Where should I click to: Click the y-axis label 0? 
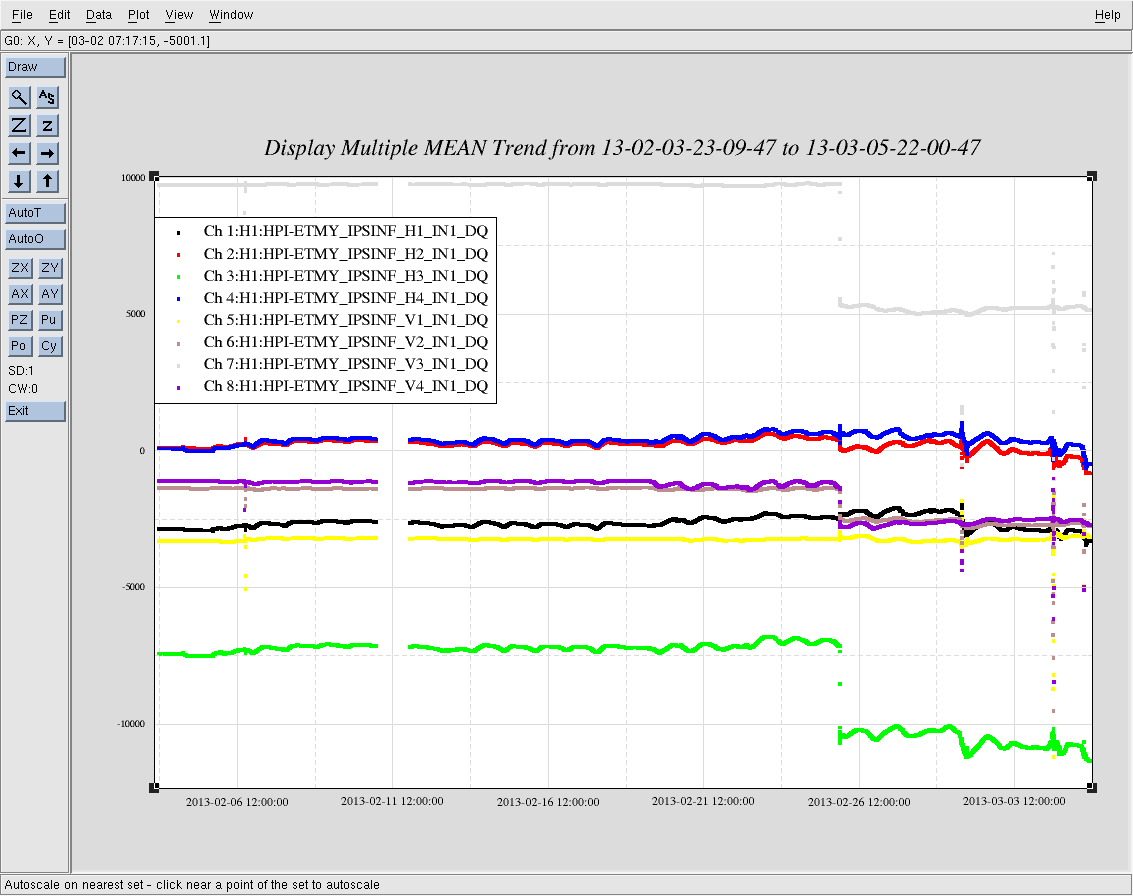[142, 451]
